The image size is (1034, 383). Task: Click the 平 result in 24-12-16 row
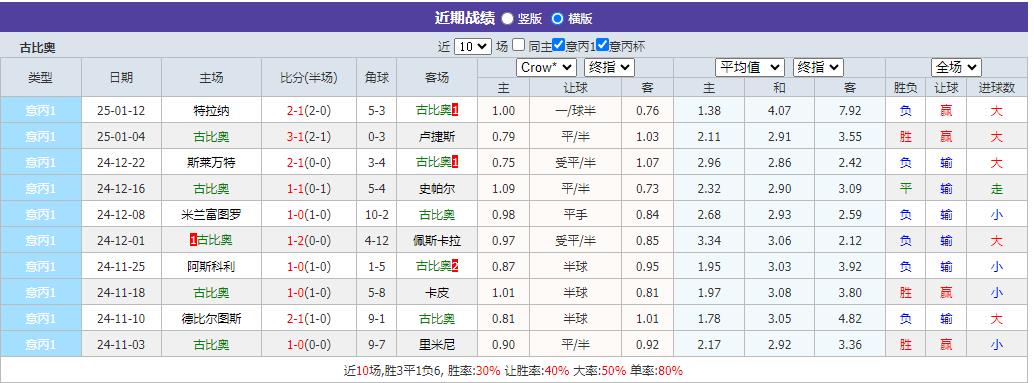(905, 189)
